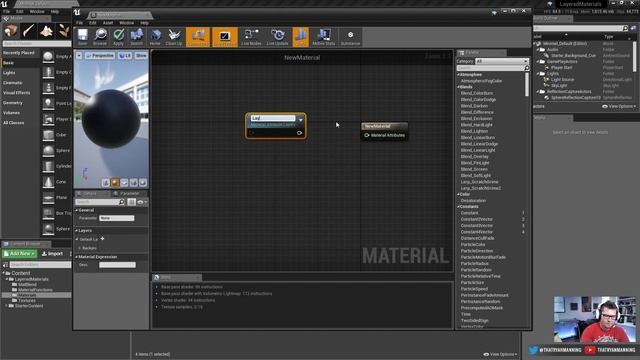Viewport: 640px width, 360px height.
Task: Click the Import button in Content Browser
Action: coord(52,254)
